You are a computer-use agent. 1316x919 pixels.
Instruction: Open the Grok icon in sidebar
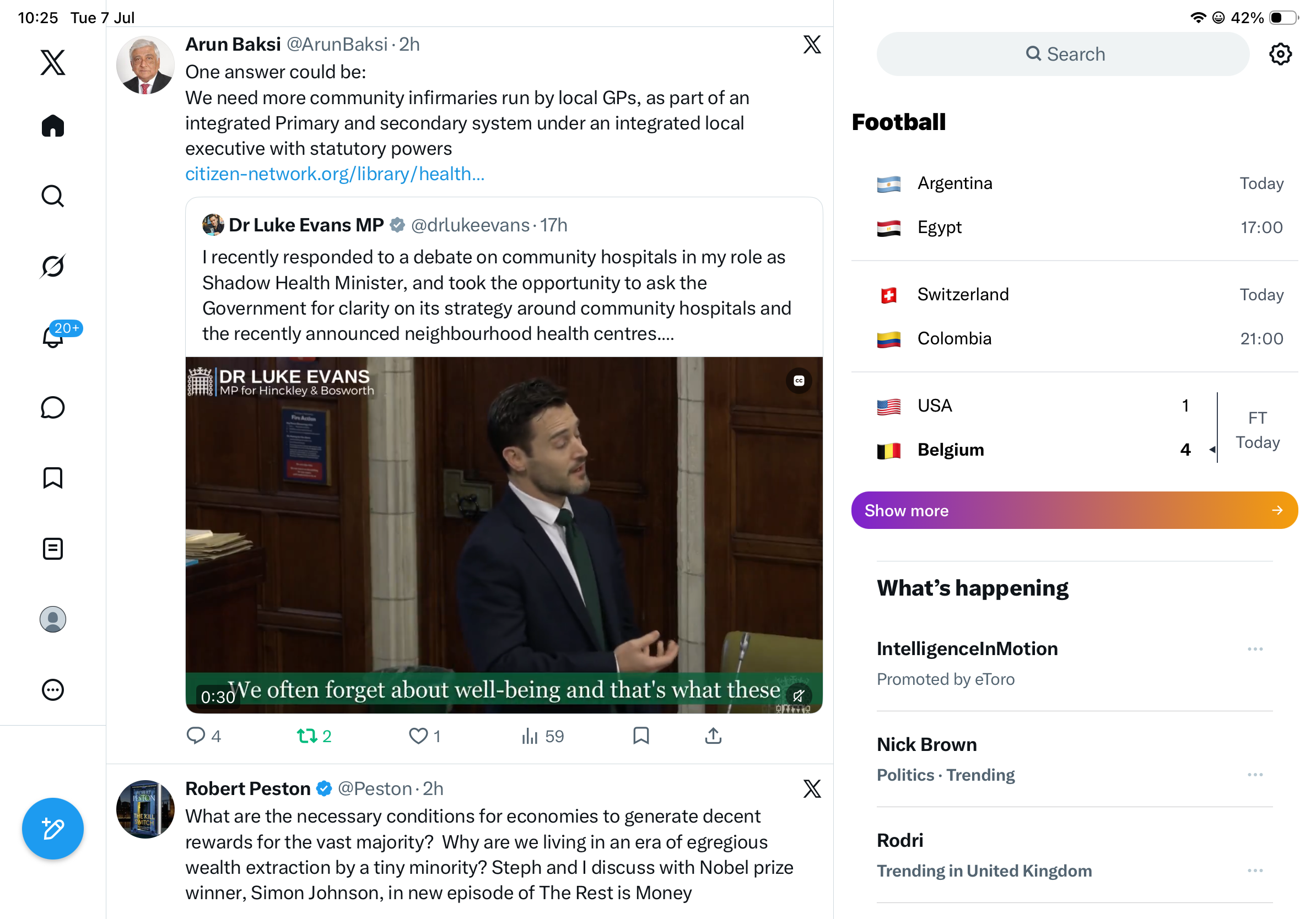pos(53,266)
